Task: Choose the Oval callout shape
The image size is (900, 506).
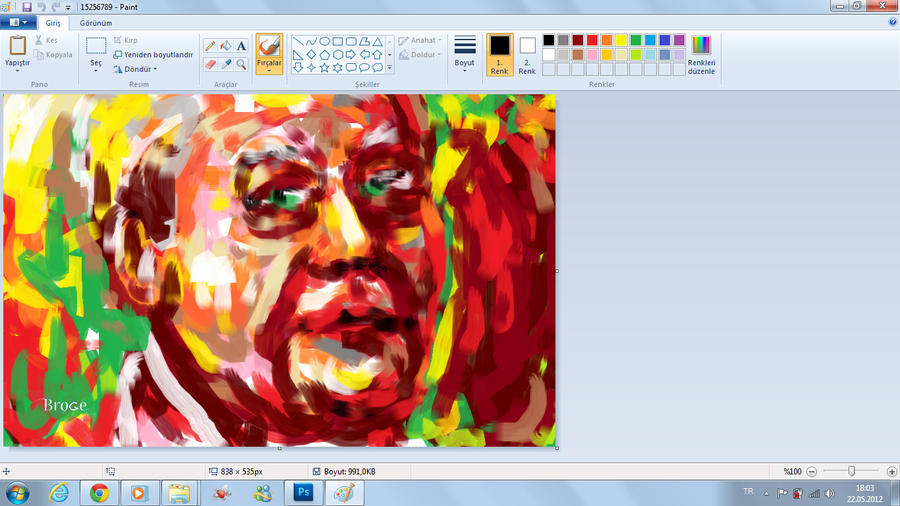Action: (x=364, y=68)
